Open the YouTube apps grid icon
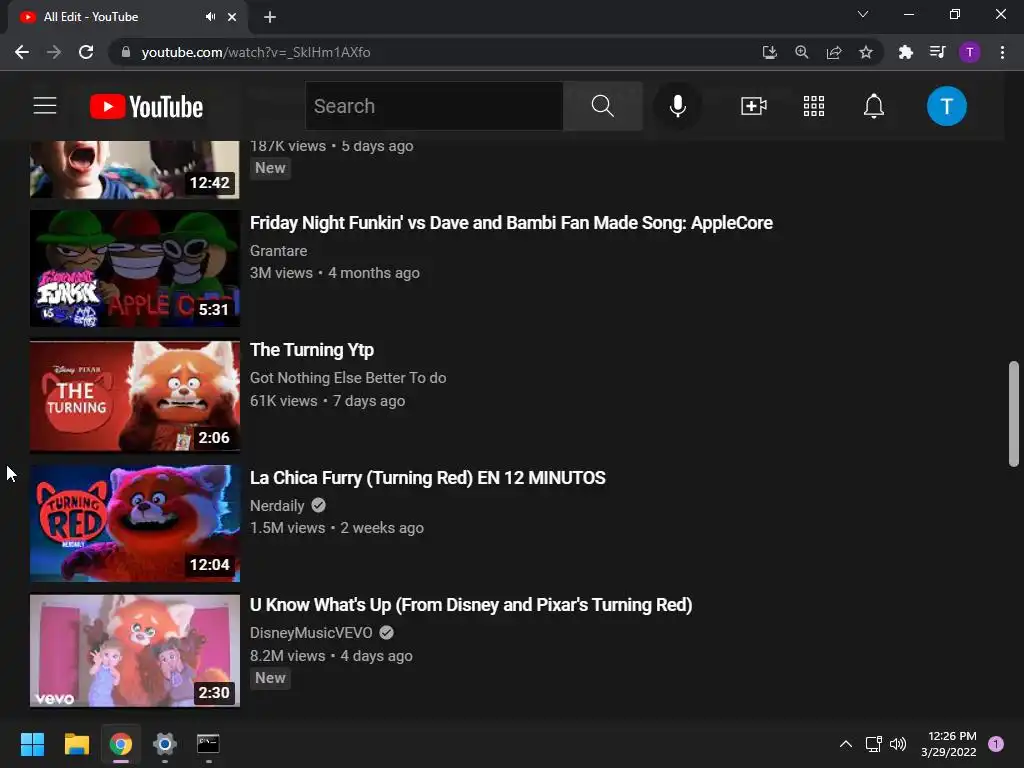Viewport: 1024px width, 768px height. (814, 106)
